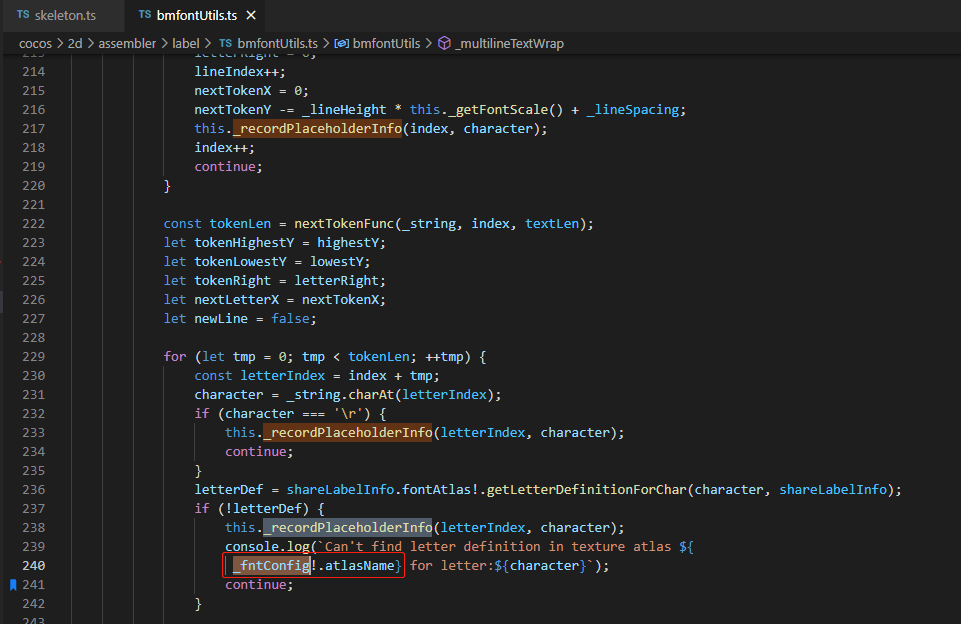Screen dimensions: 961x624
Task: Open the assembler breadcrumb folder
Action: click(127, 44)
